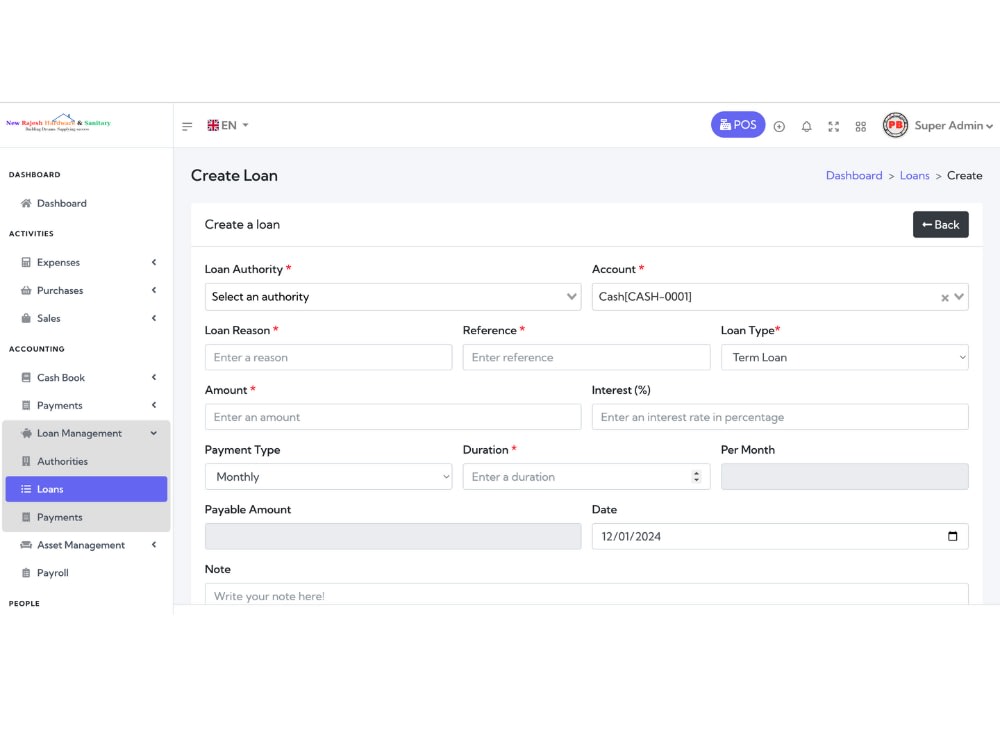Focus the Loan Reason input field
Image resolution: width=1000 pixels, height=750 pixels.
pos(328,357)
